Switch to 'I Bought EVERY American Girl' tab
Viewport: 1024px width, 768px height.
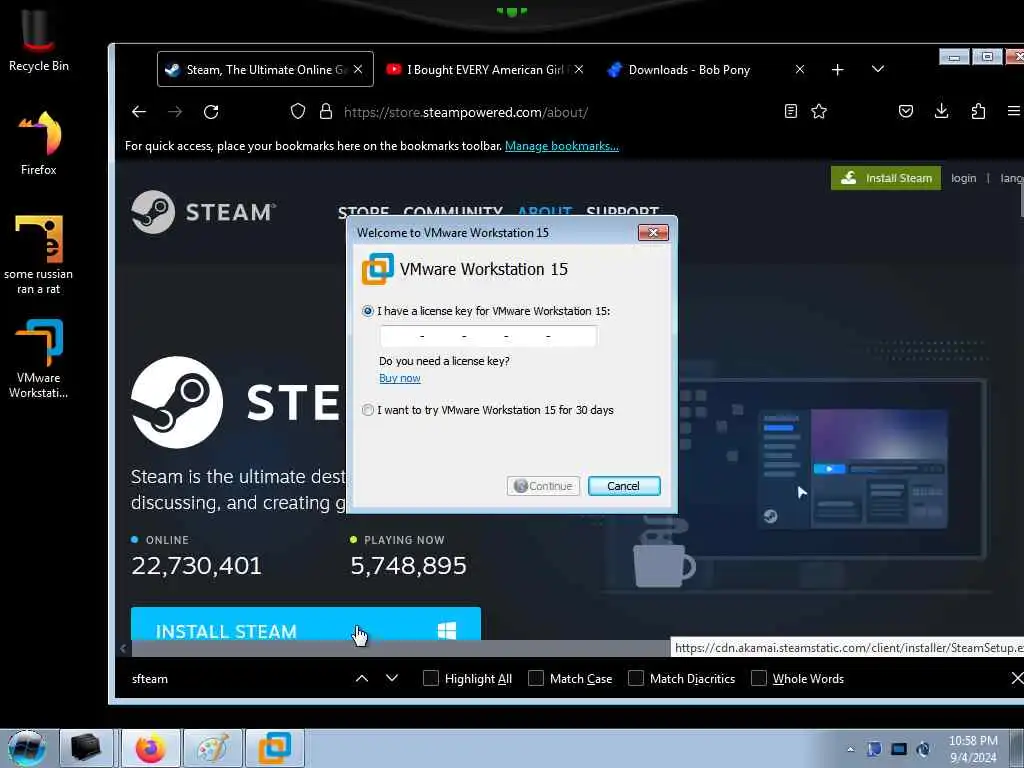point(485,69)
